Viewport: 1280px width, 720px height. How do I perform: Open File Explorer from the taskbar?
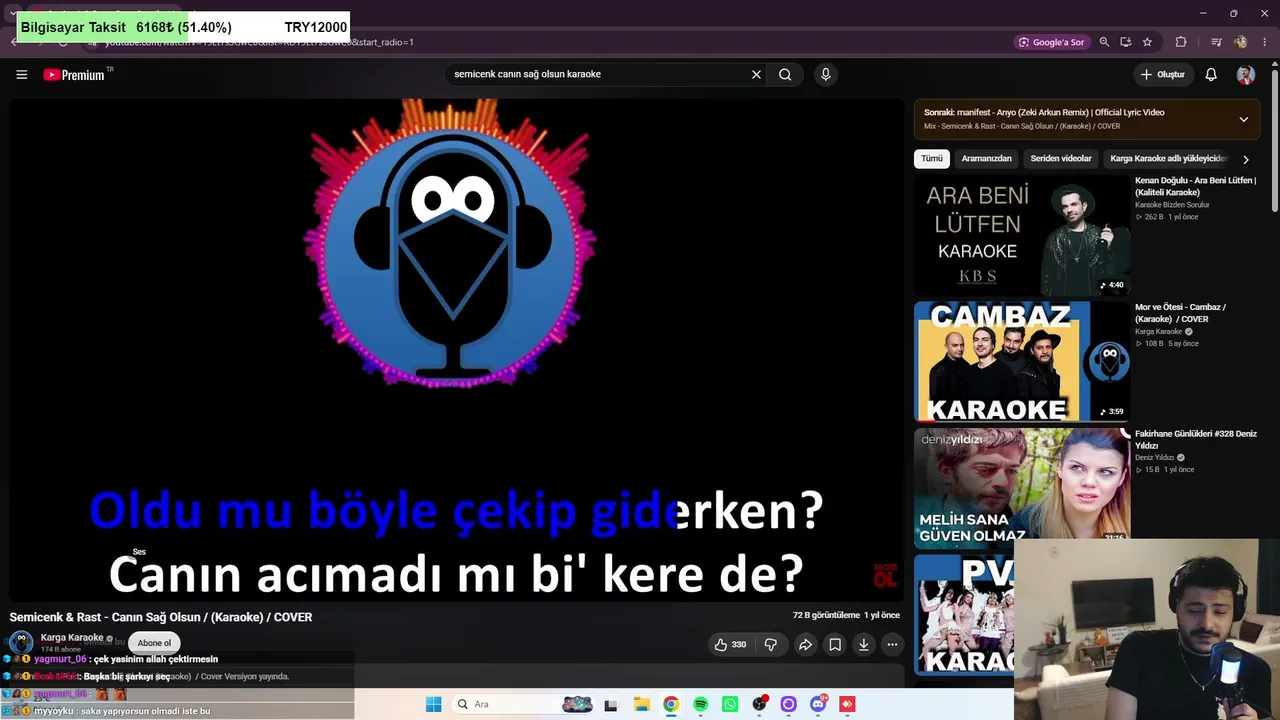(641, 704)
